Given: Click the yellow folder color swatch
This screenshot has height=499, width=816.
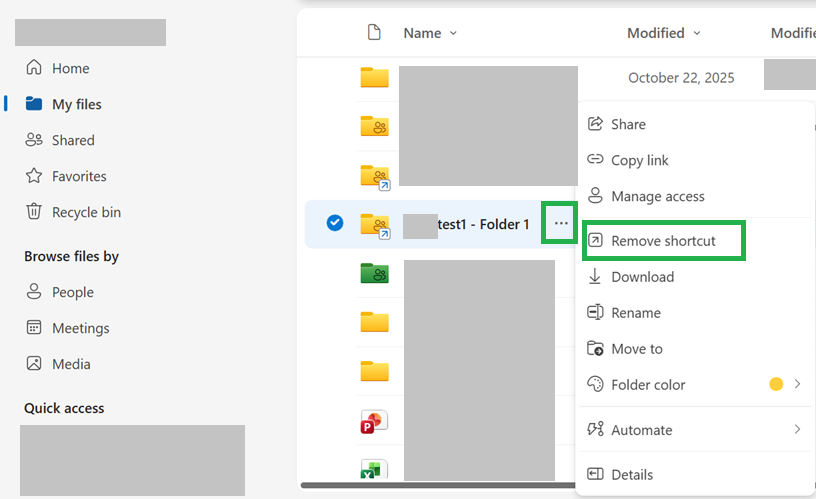Looking at the screenshot, I should pyautogui.click(x=776, y=384).
